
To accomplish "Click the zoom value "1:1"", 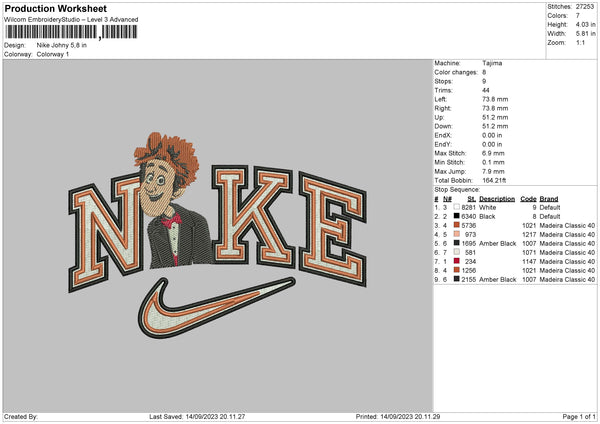I will click(x=580, y=42).
